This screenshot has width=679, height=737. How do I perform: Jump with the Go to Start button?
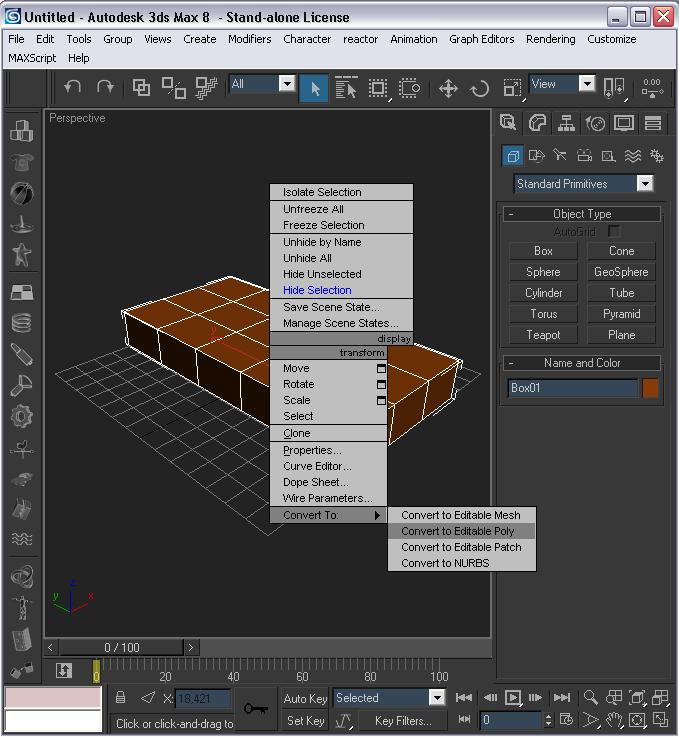[x=464, y=698]
